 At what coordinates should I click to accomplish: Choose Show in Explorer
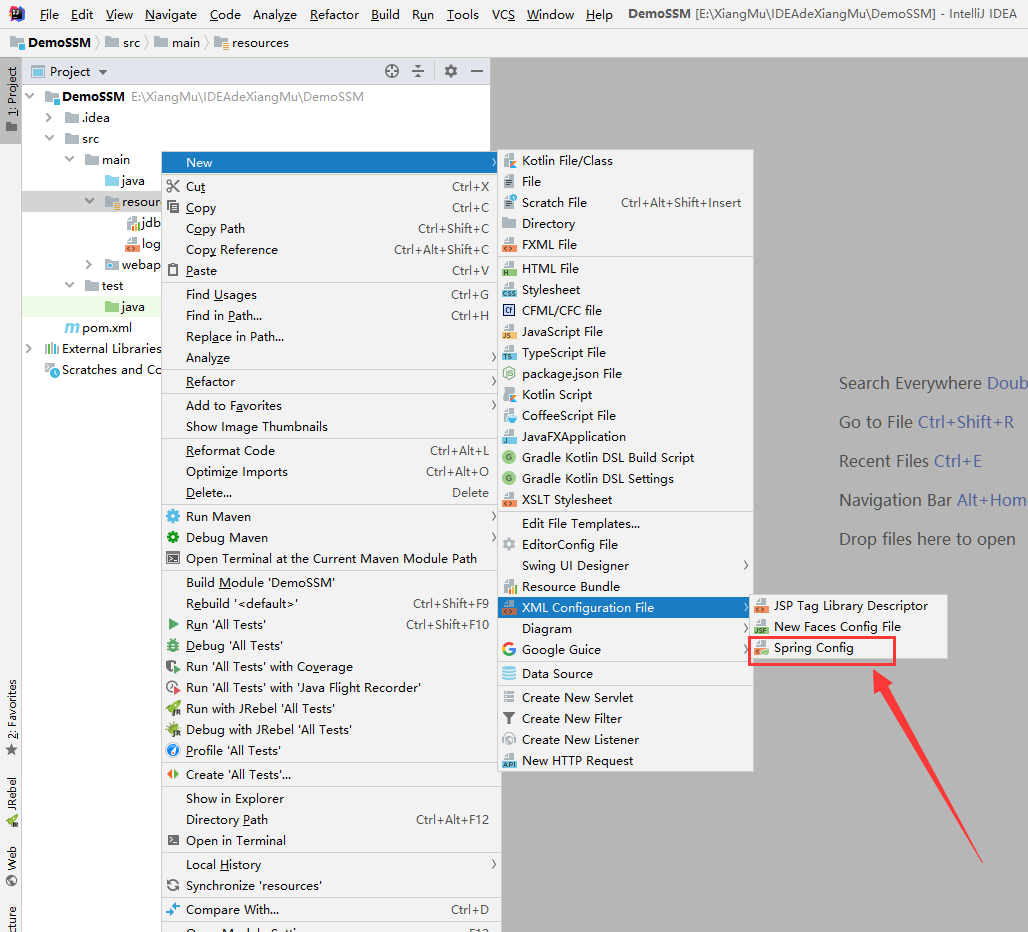329,798
